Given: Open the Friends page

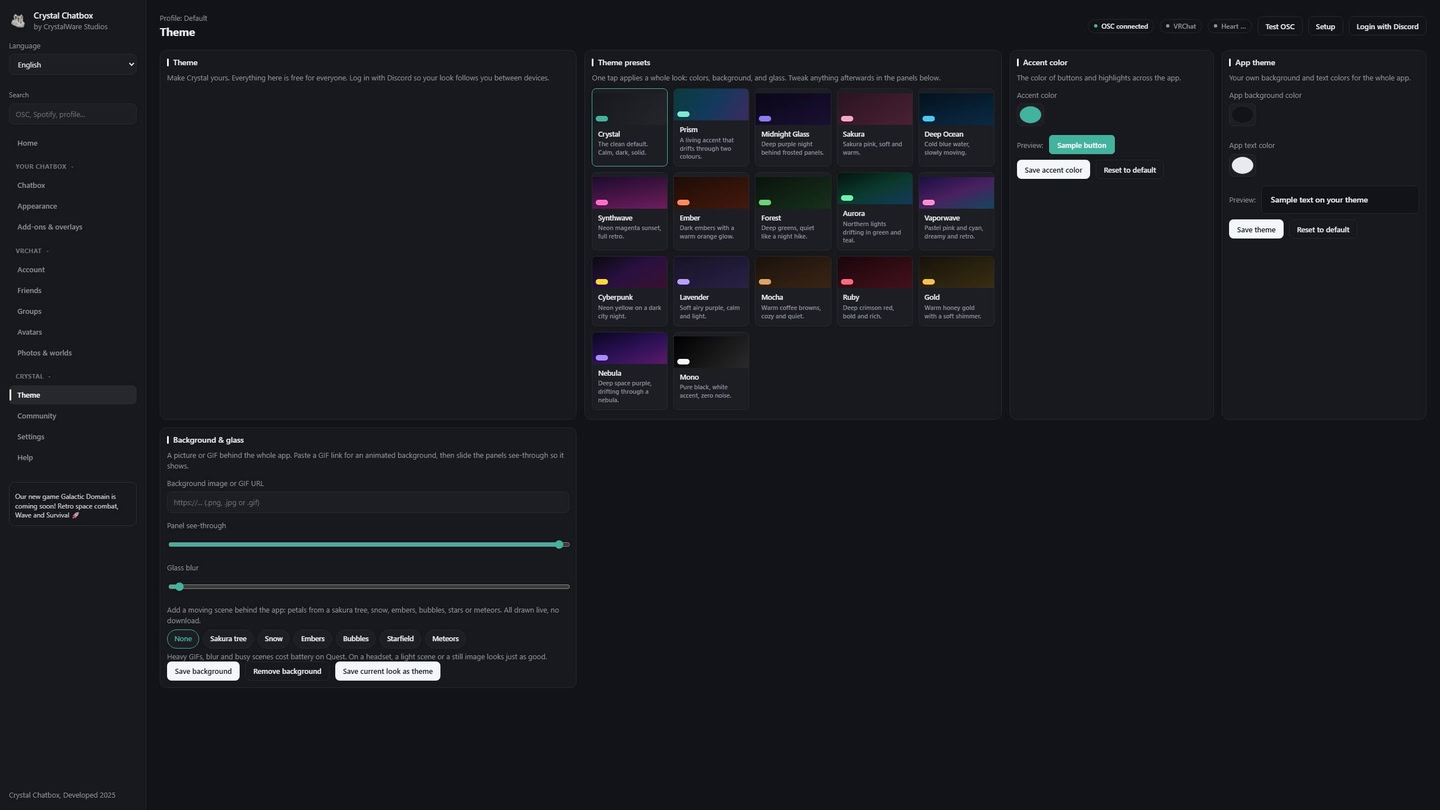Looking at the screenshot, I should (73, 290).
